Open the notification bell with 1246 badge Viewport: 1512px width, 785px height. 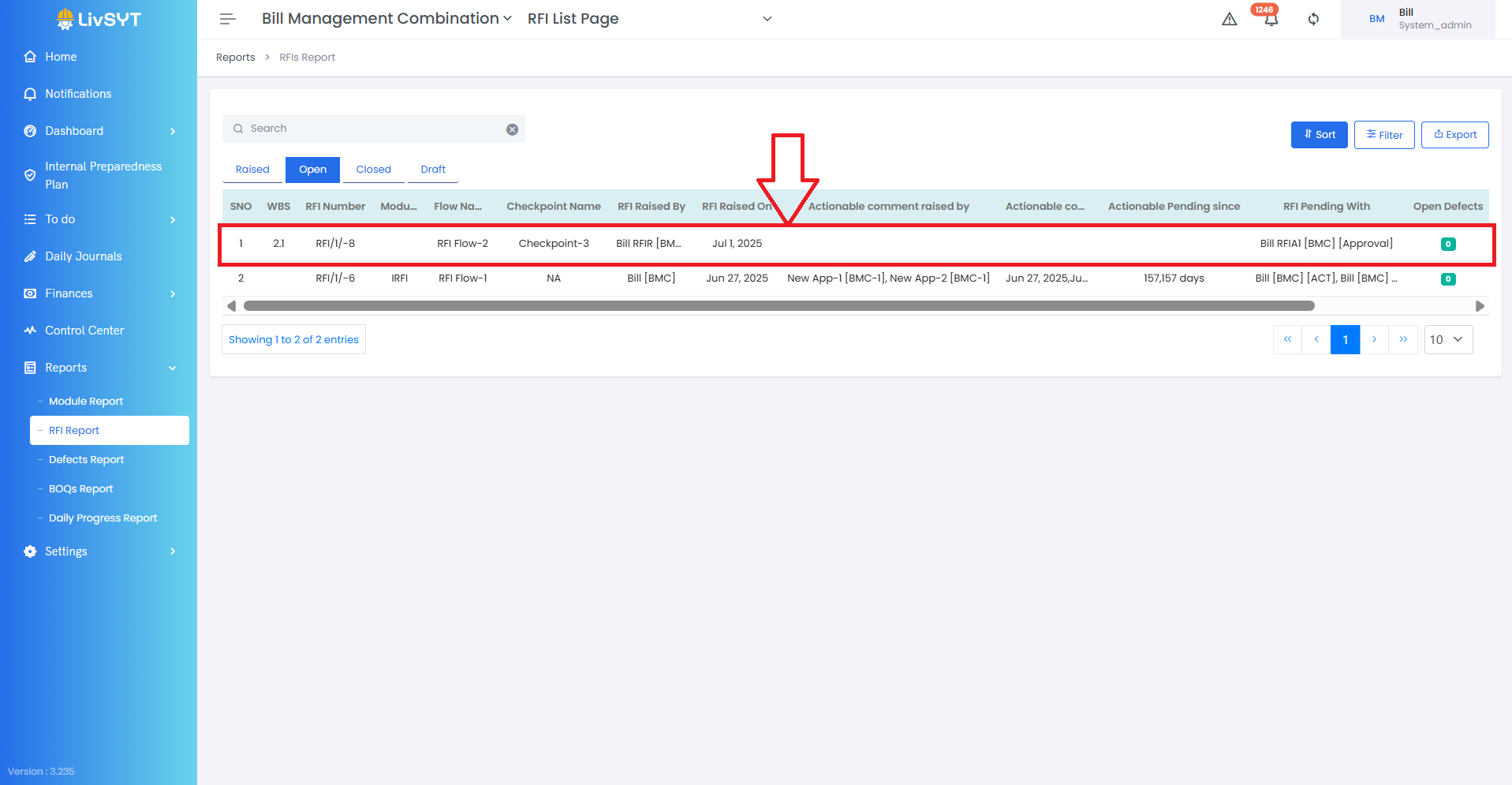pos(1271,17)
